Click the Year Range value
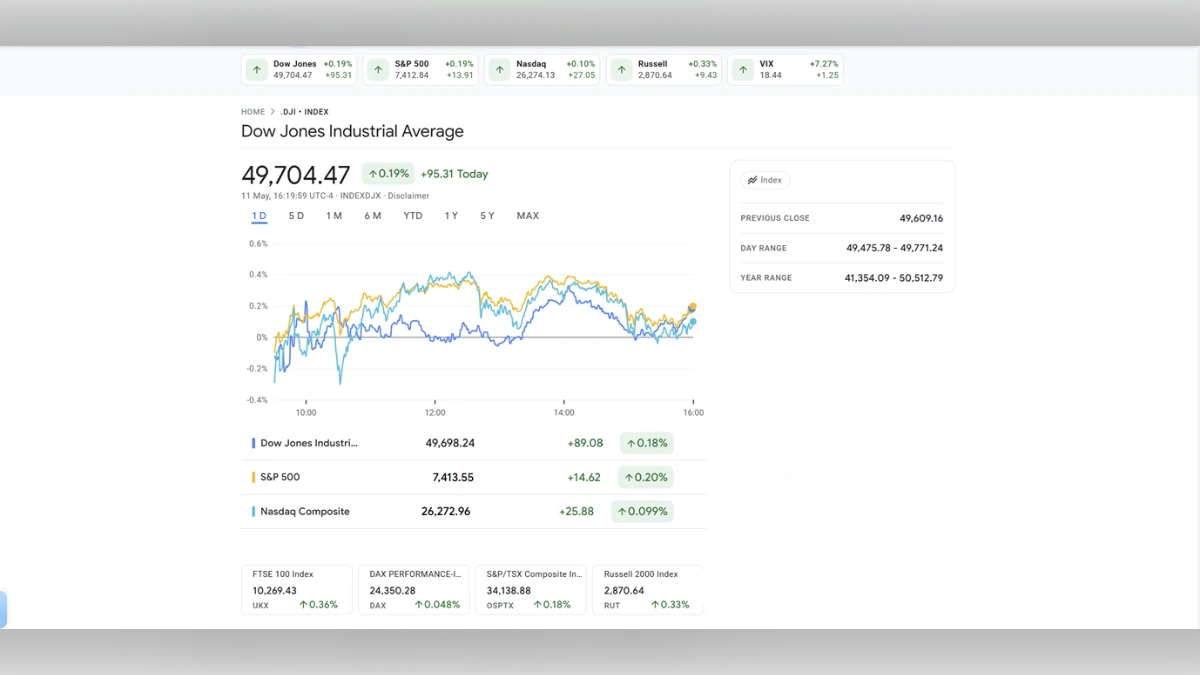Image resolution: width=1200 pixels, height=675 pixels. (x=894, y=278)
